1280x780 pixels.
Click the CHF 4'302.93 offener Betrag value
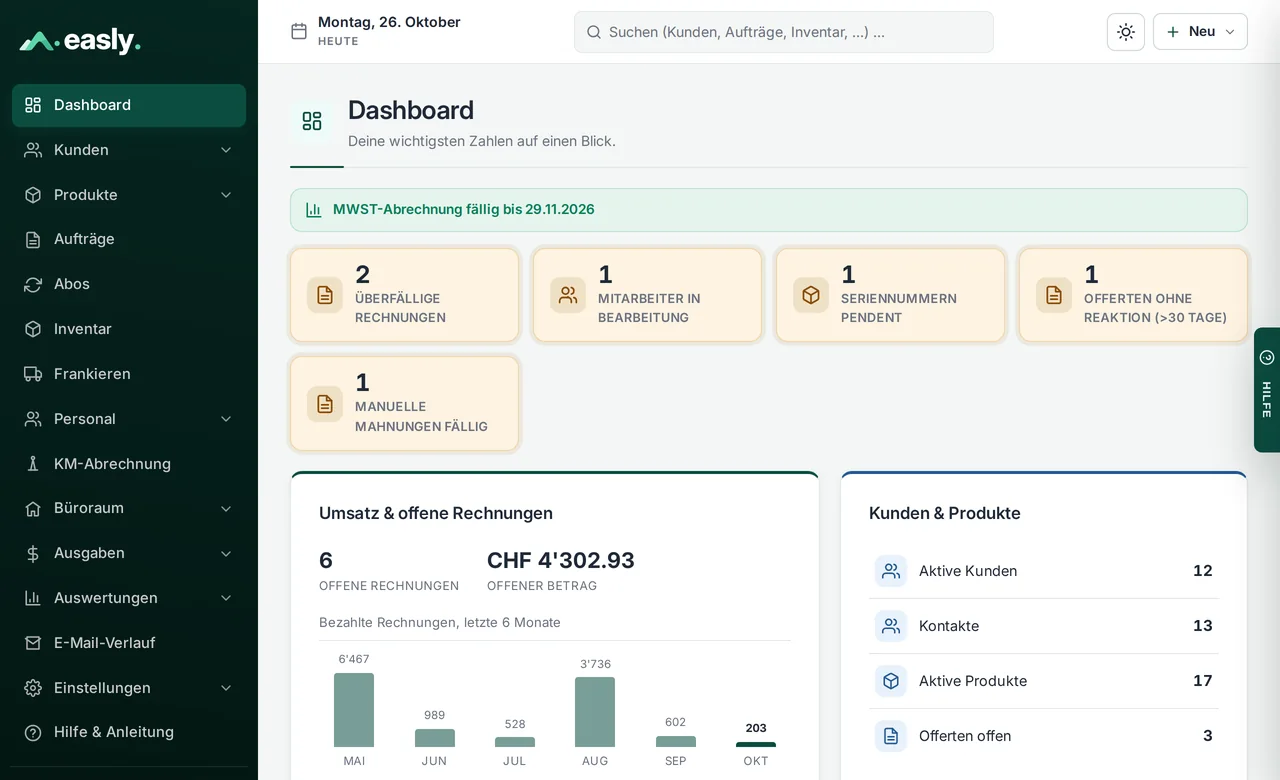coord(561,560)
